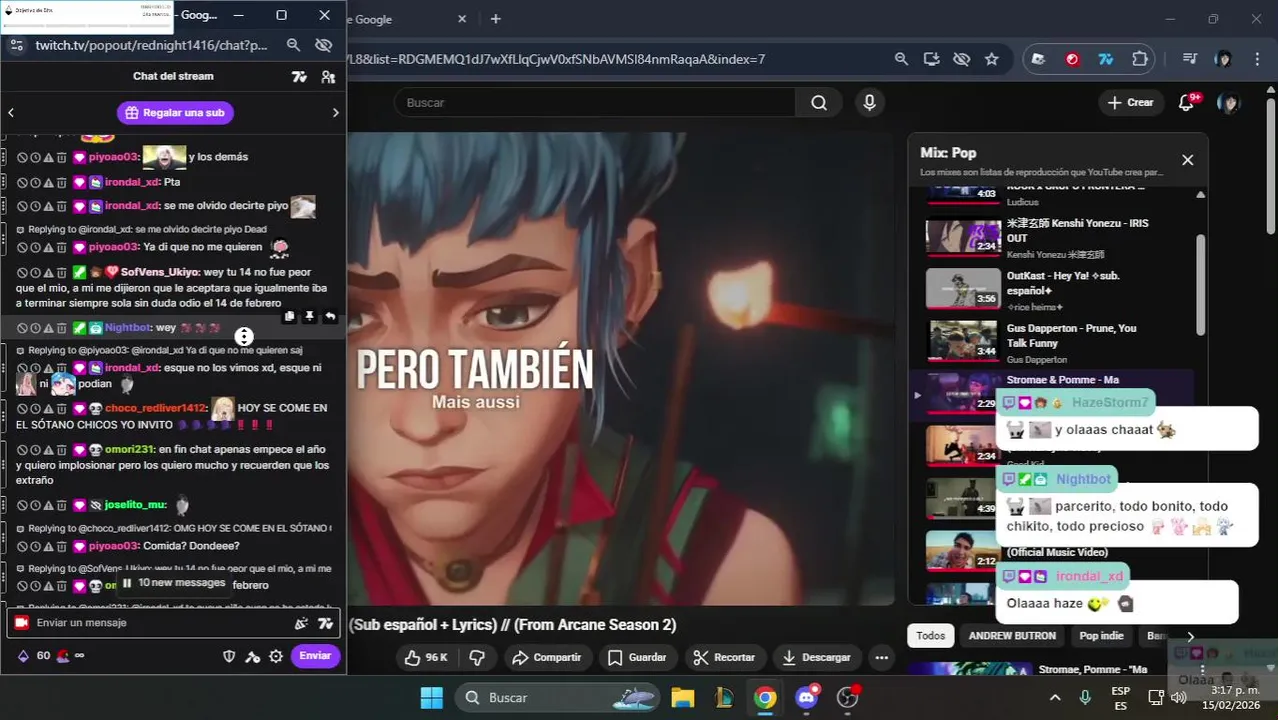Open more actions three-dot menu under video

[x=881, y=658]
